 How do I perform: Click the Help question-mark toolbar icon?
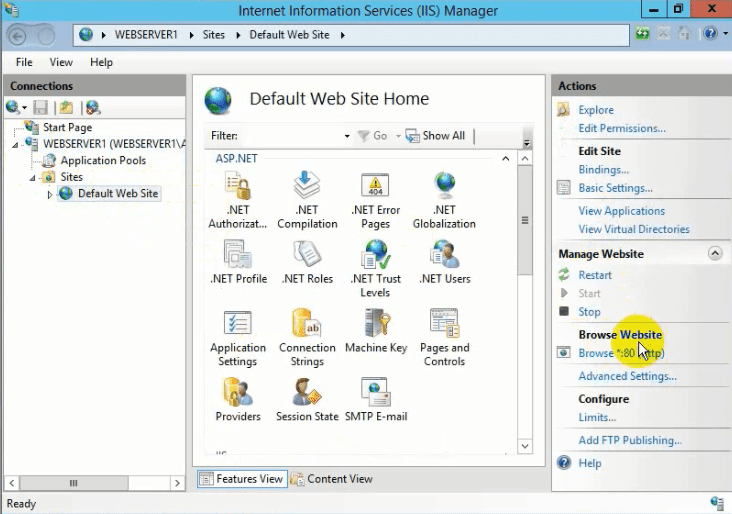(710, 34)
